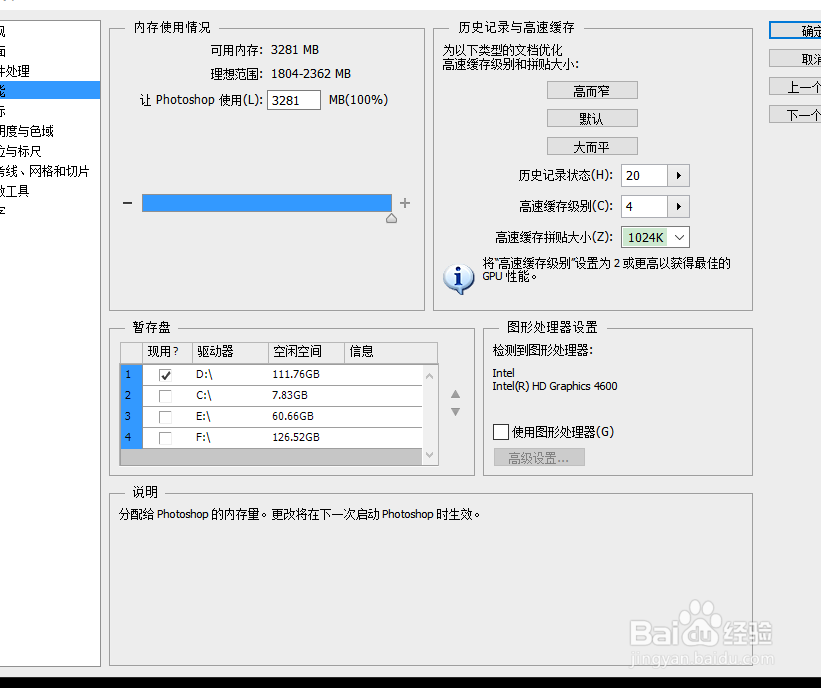Screen dimensions: 821x688
Task: Move selected scratch disk up with arrow
Action: pos(455,394)
